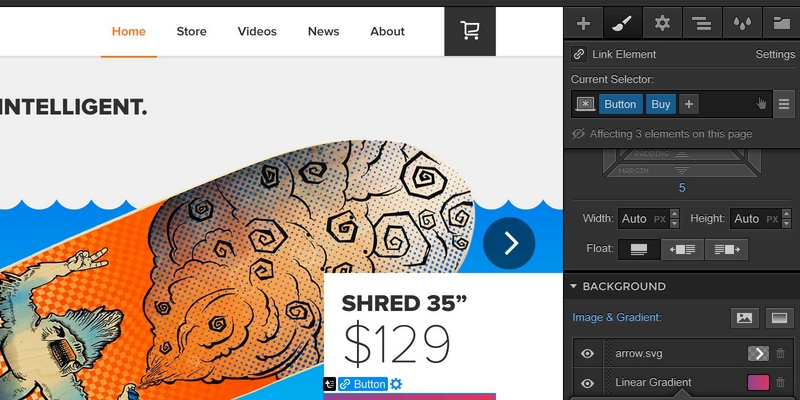Add a background image layer
This screenshot has height=400, width=800.
click(x=744, y=318)
